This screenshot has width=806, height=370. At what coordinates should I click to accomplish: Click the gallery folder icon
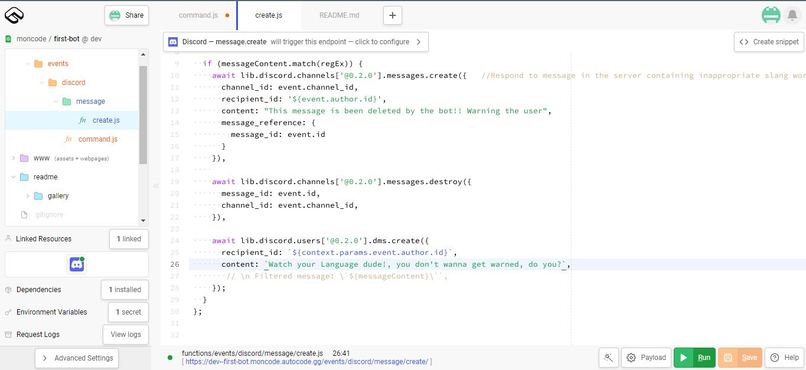[x=39, y=196]
